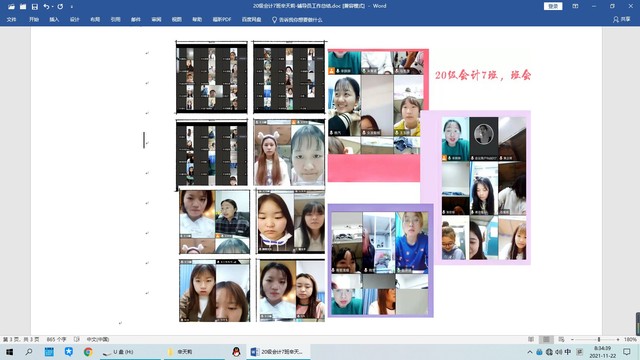Switch to the 引用 (References) ribbon tab
Screen dimensions: 640x360
116,20
